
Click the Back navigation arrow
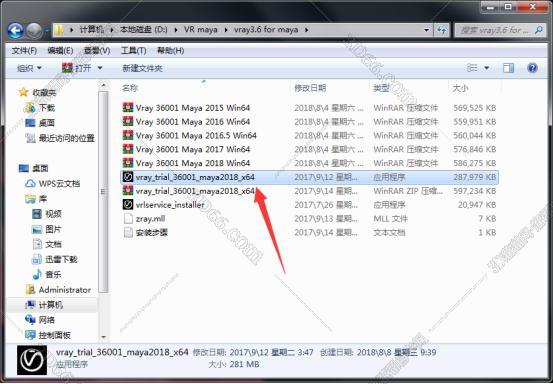pyautogui.click(x=15, y=31)
